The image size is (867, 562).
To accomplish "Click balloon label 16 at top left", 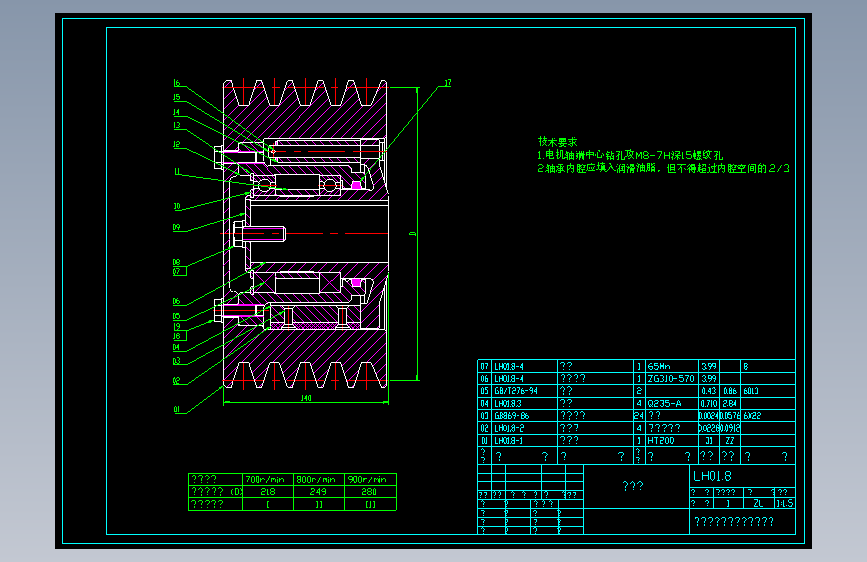I will click(177, 83).
